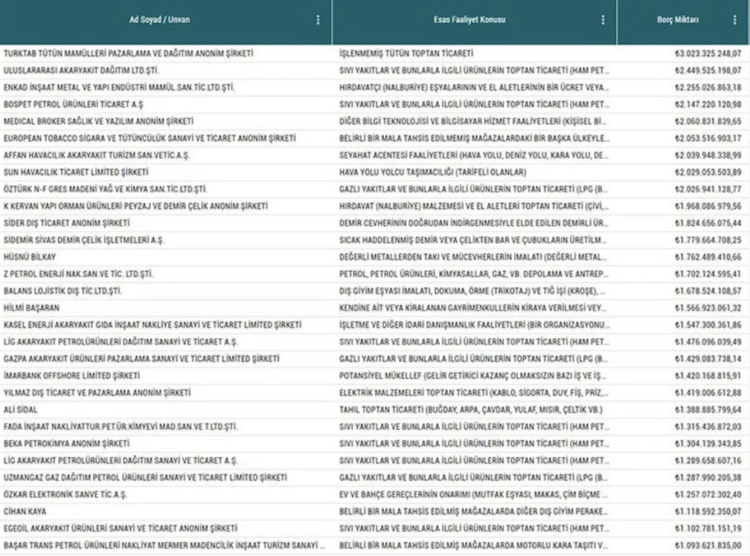
Task: Click debt amount 1.118.592.350,07
Action: click(x=708, y=512)
